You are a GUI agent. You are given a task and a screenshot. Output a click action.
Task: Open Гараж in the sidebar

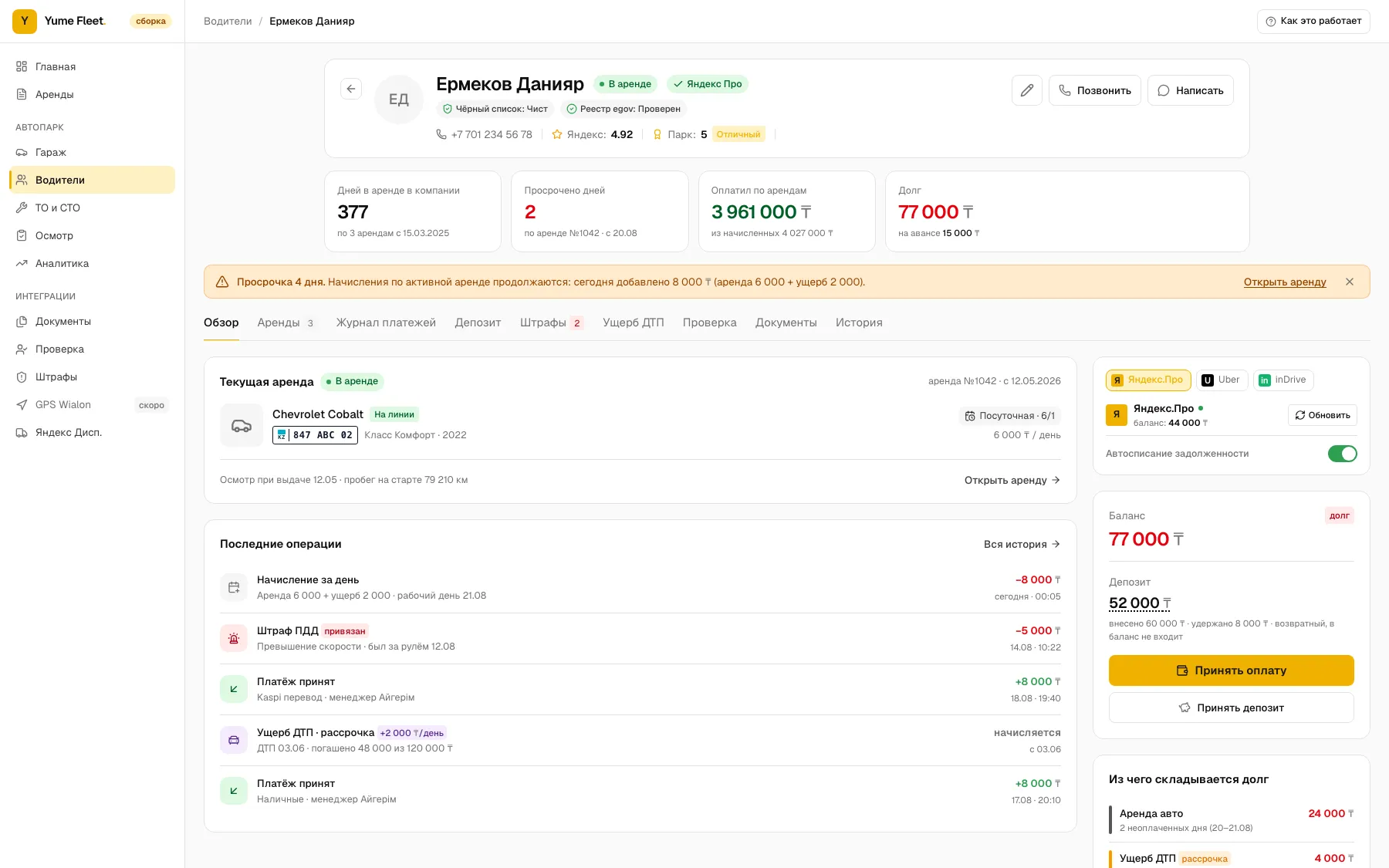[93, 152]
